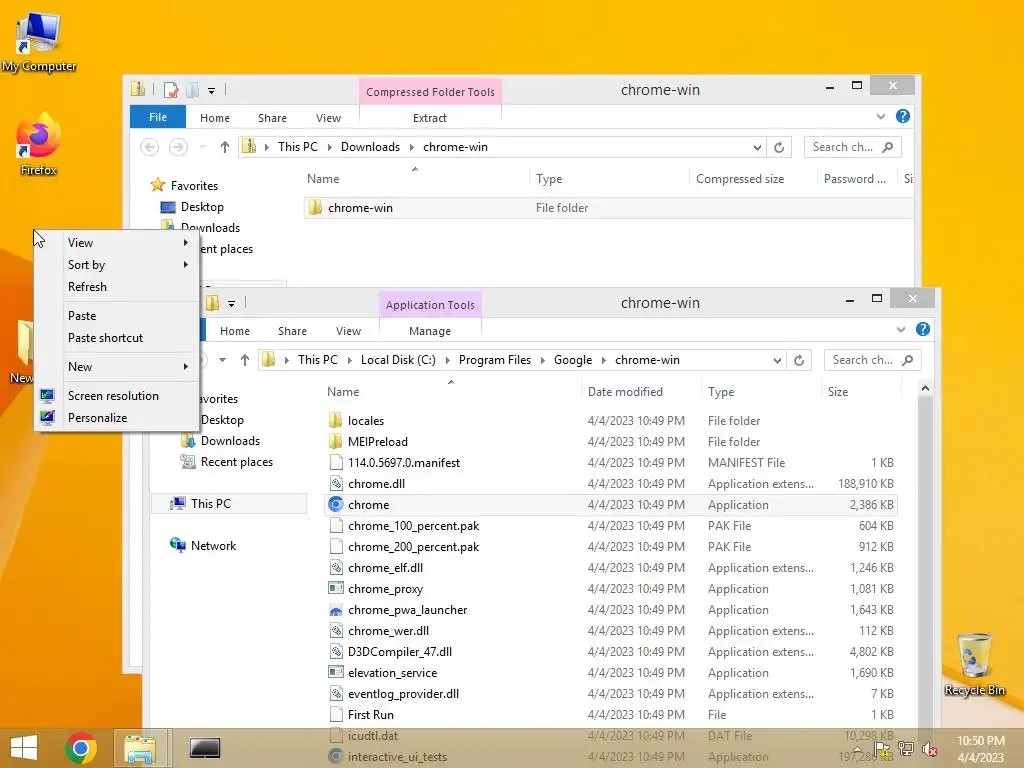The image size is (1024, 768).
Task: Expand ribbon chevron in back window
Action: point(881,116)
